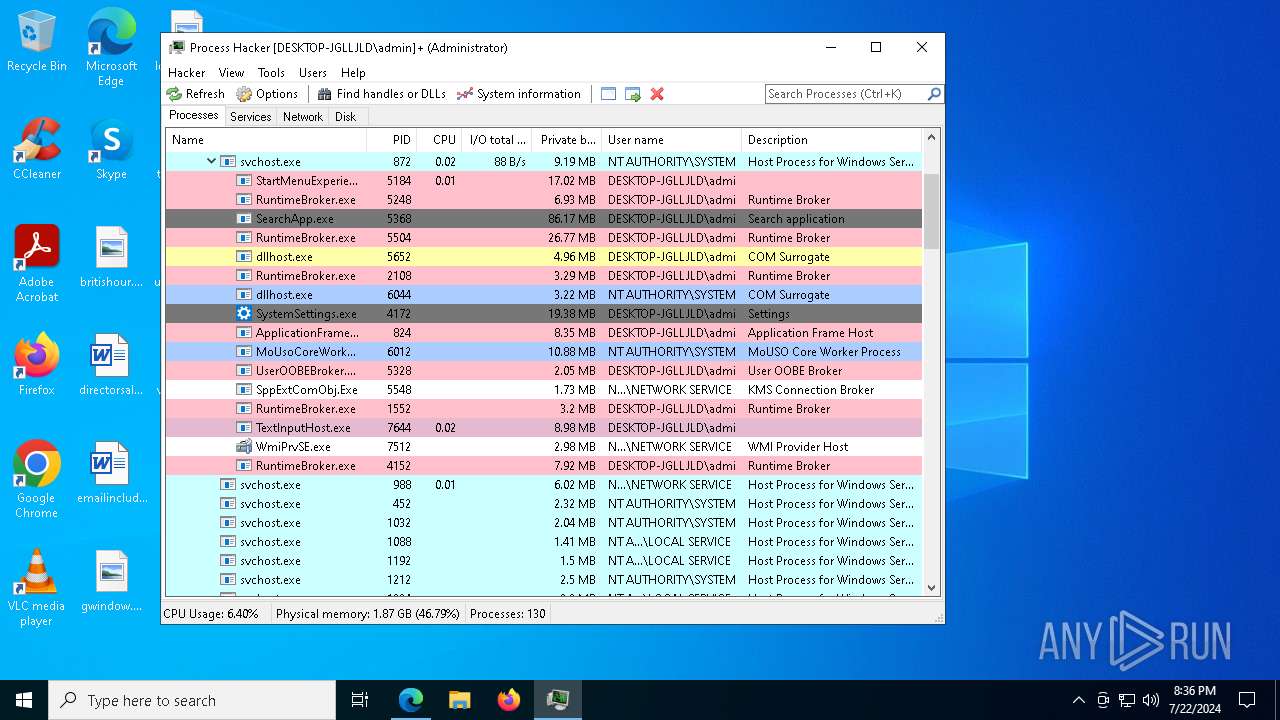Image resolution: width=1280 pixels, height=720 pixels.
Task: Open the Tools menu
Action: 271,73
